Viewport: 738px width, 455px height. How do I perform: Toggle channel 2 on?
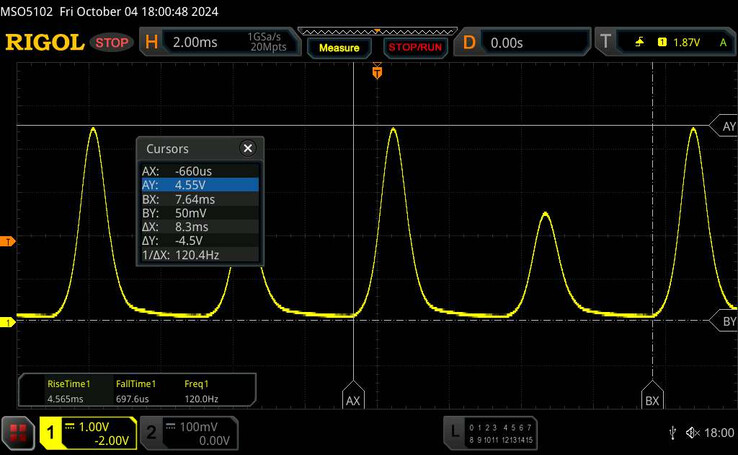tap(150, 432)
